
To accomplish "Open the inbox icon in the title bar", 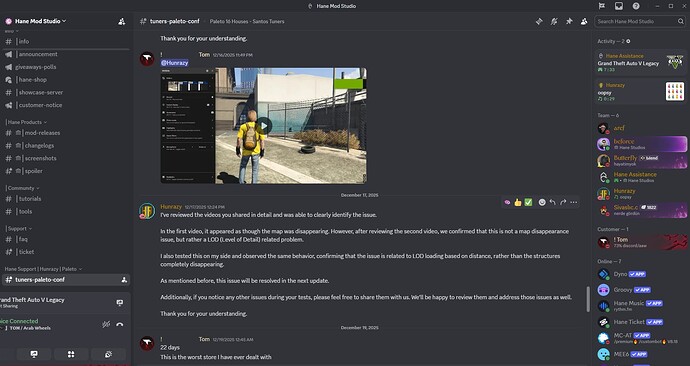I will pyautogui.click(x=619, y=6).
